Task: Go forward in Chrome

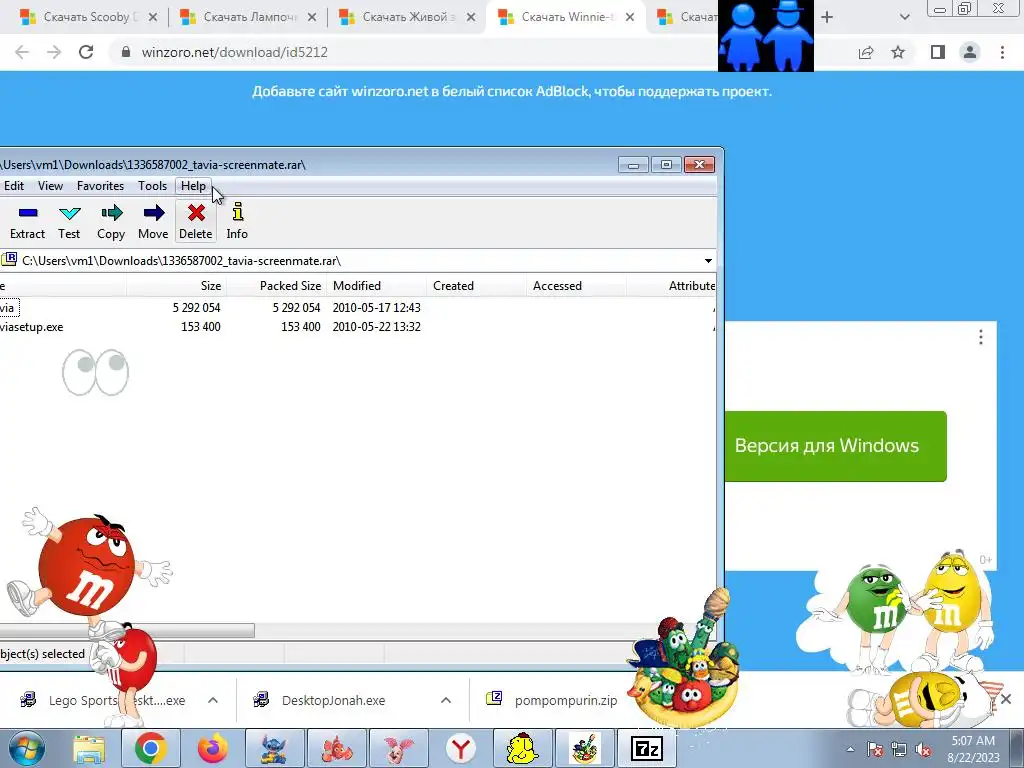Action: pyautogui.click(x=54, y=52)
